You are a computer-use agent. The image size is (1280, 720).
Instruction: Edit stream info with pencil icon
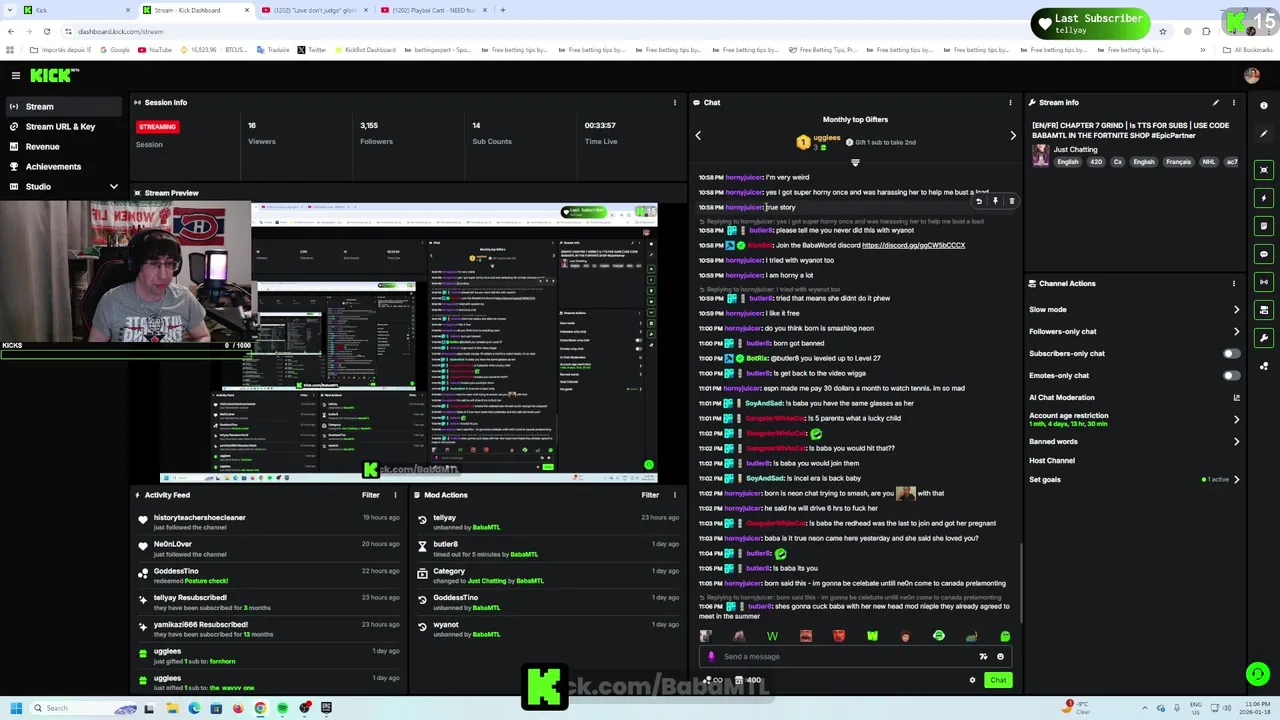[x=1215, y=102]
